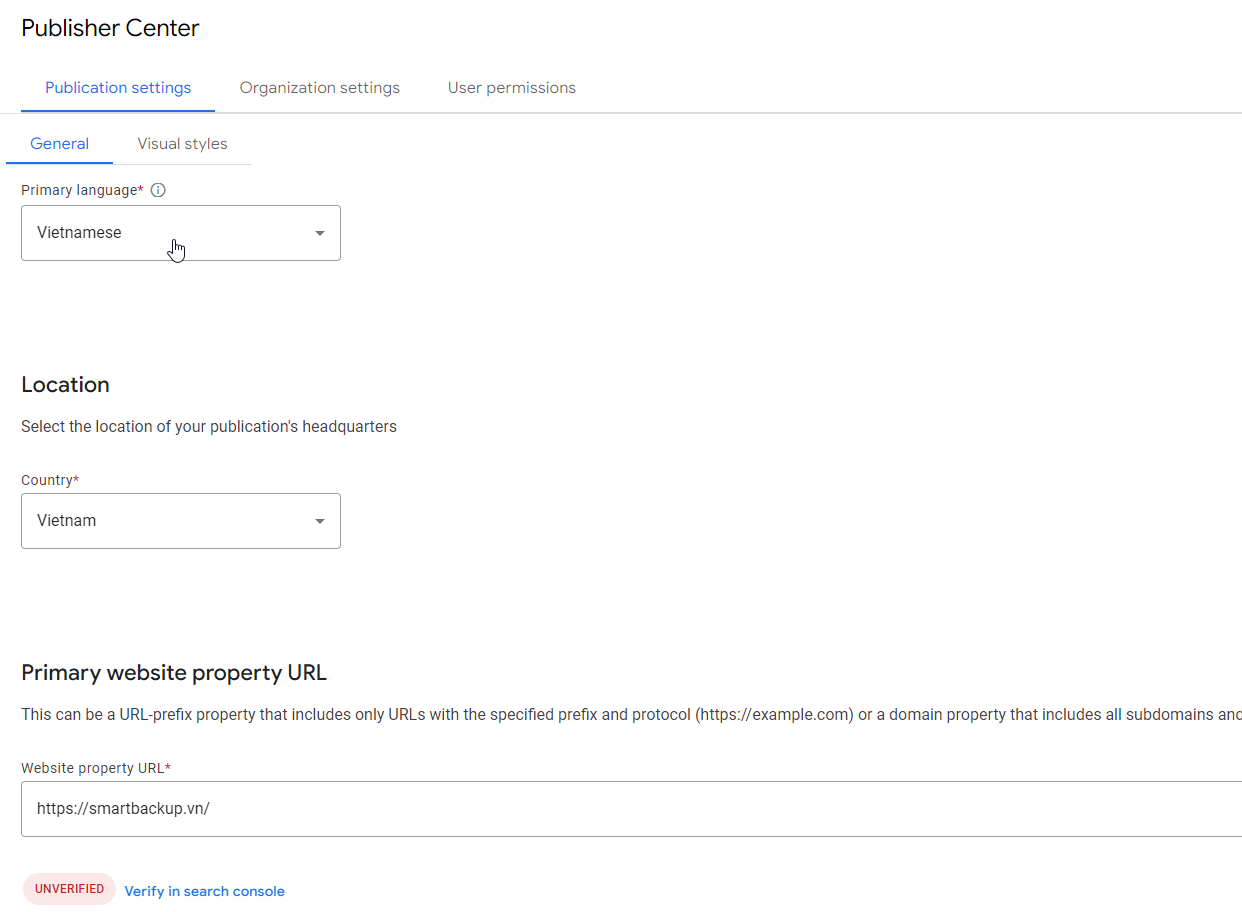
Task: Click the UNVERIFIED status badge
Action: click(70, 889)
